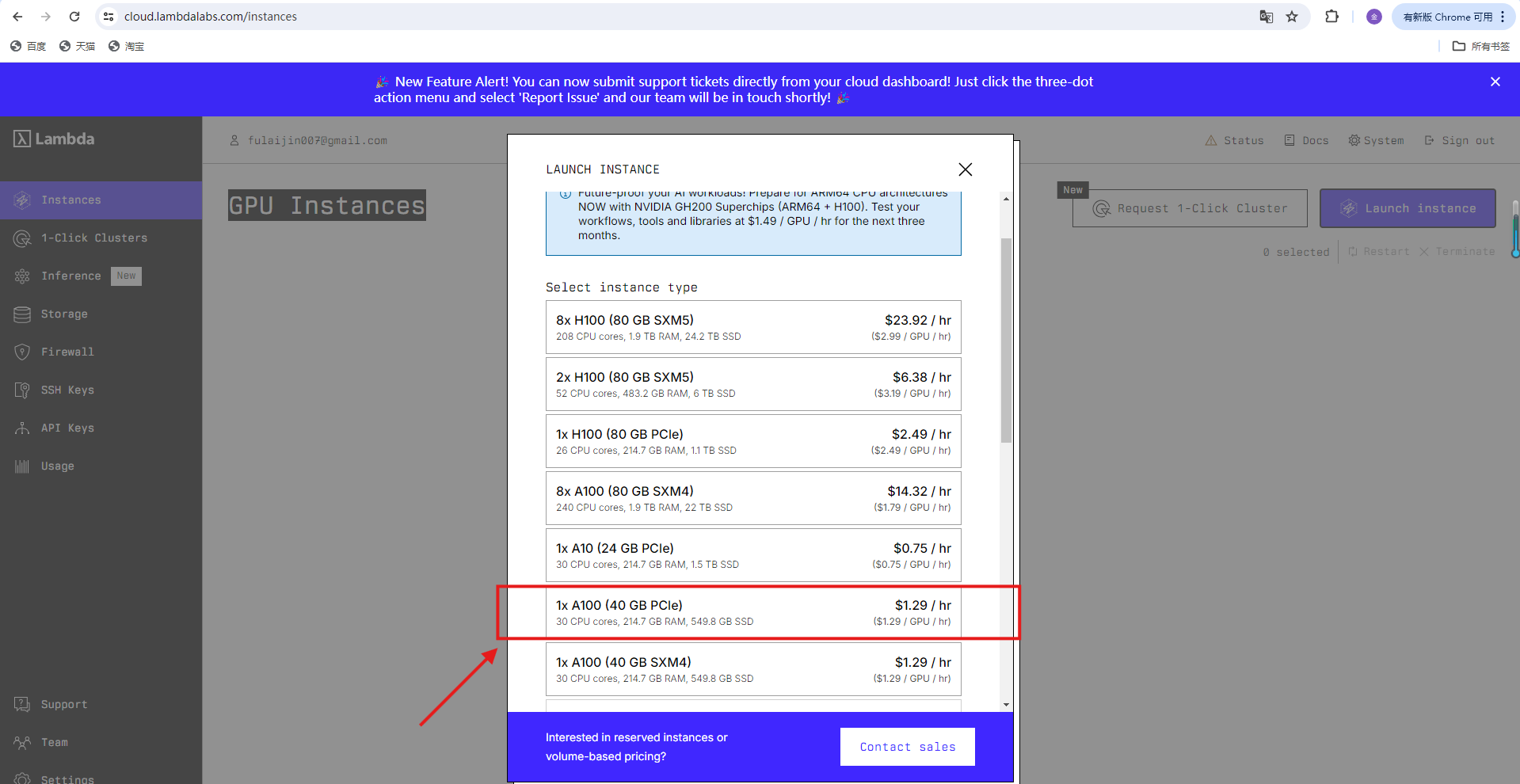Image resolution: width=1520 pixels, height=784 pixels.
Task: Select 8x A100 (80 GB SXM4) instance
Action: click(x=753, y=498)
